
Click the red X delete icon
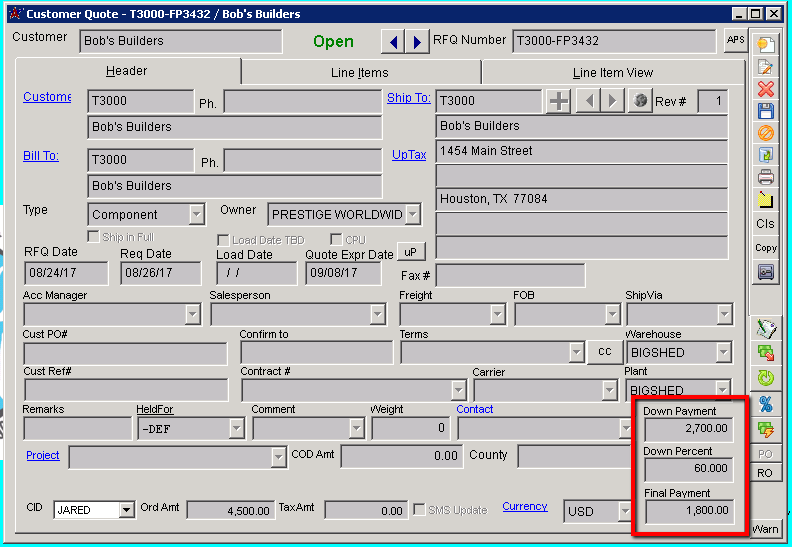click(766, 89)
